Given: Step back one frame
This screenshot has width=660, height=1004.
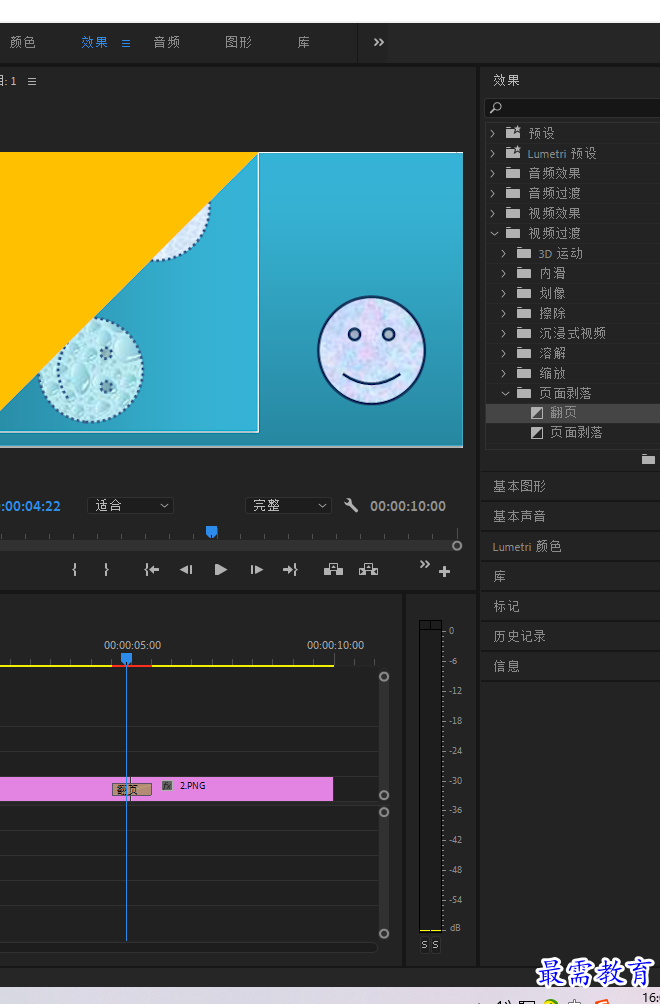Looking at the screenshot, I should [186, 569].
